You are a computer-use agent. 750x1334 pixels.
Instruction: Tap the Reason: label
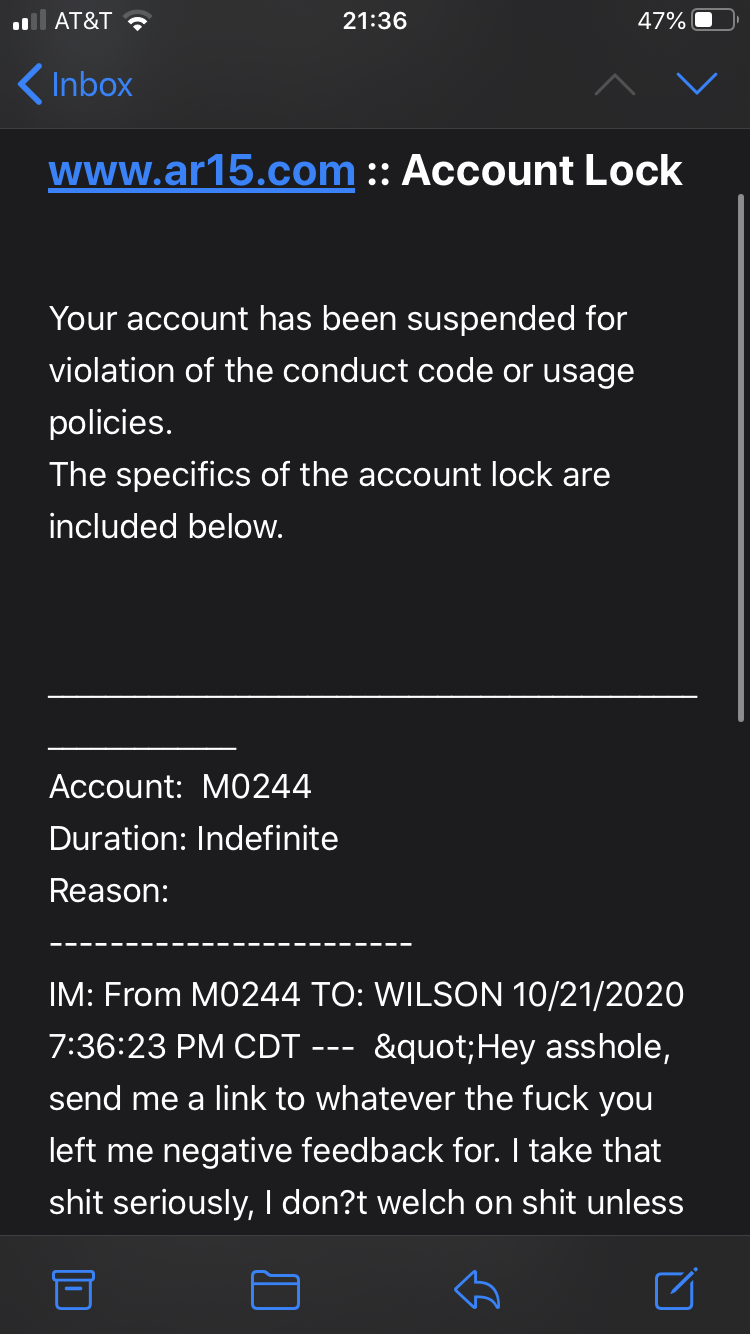[109, 890]
